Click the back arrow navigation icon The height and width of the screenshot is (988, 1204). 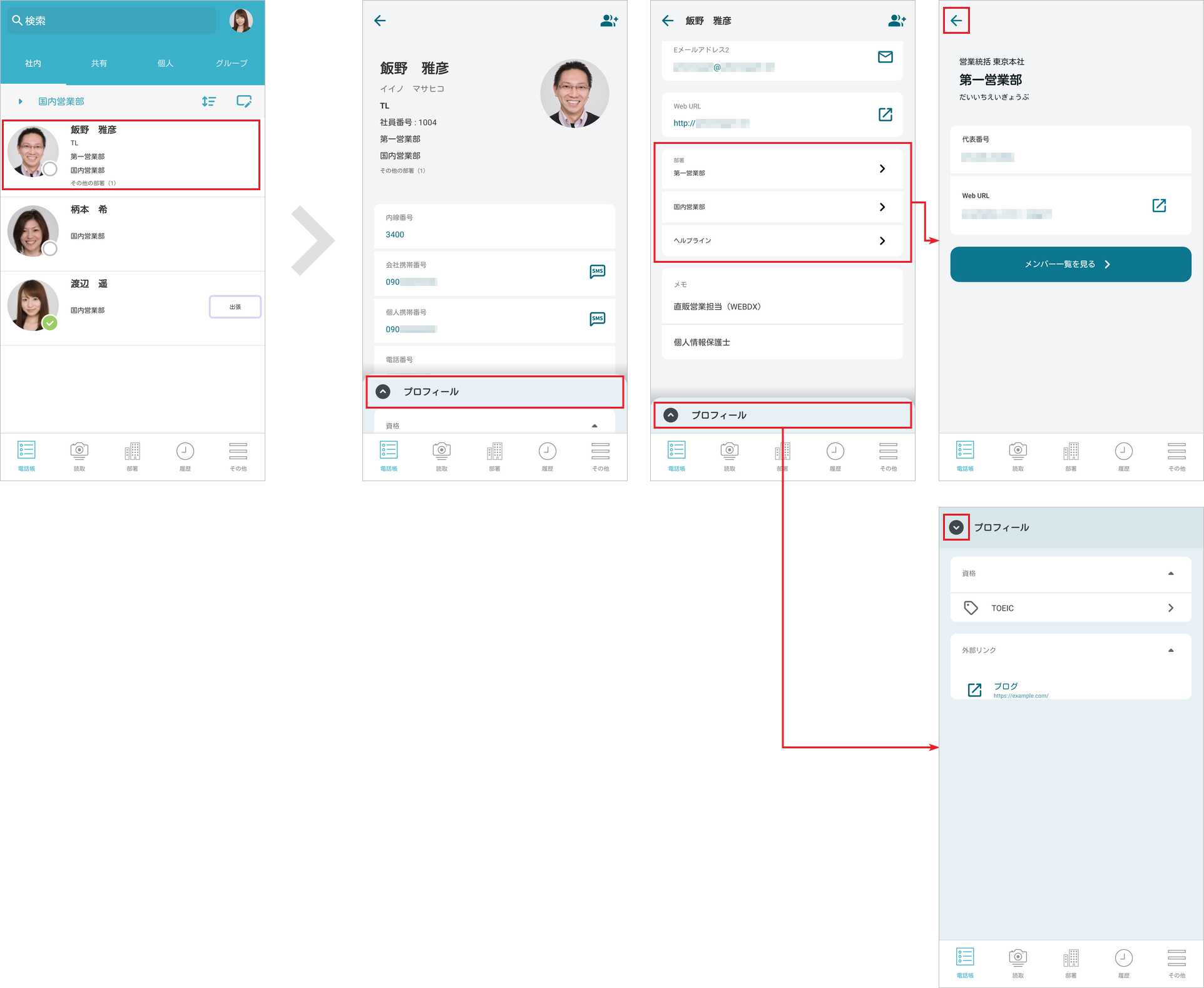click(956, 20)
